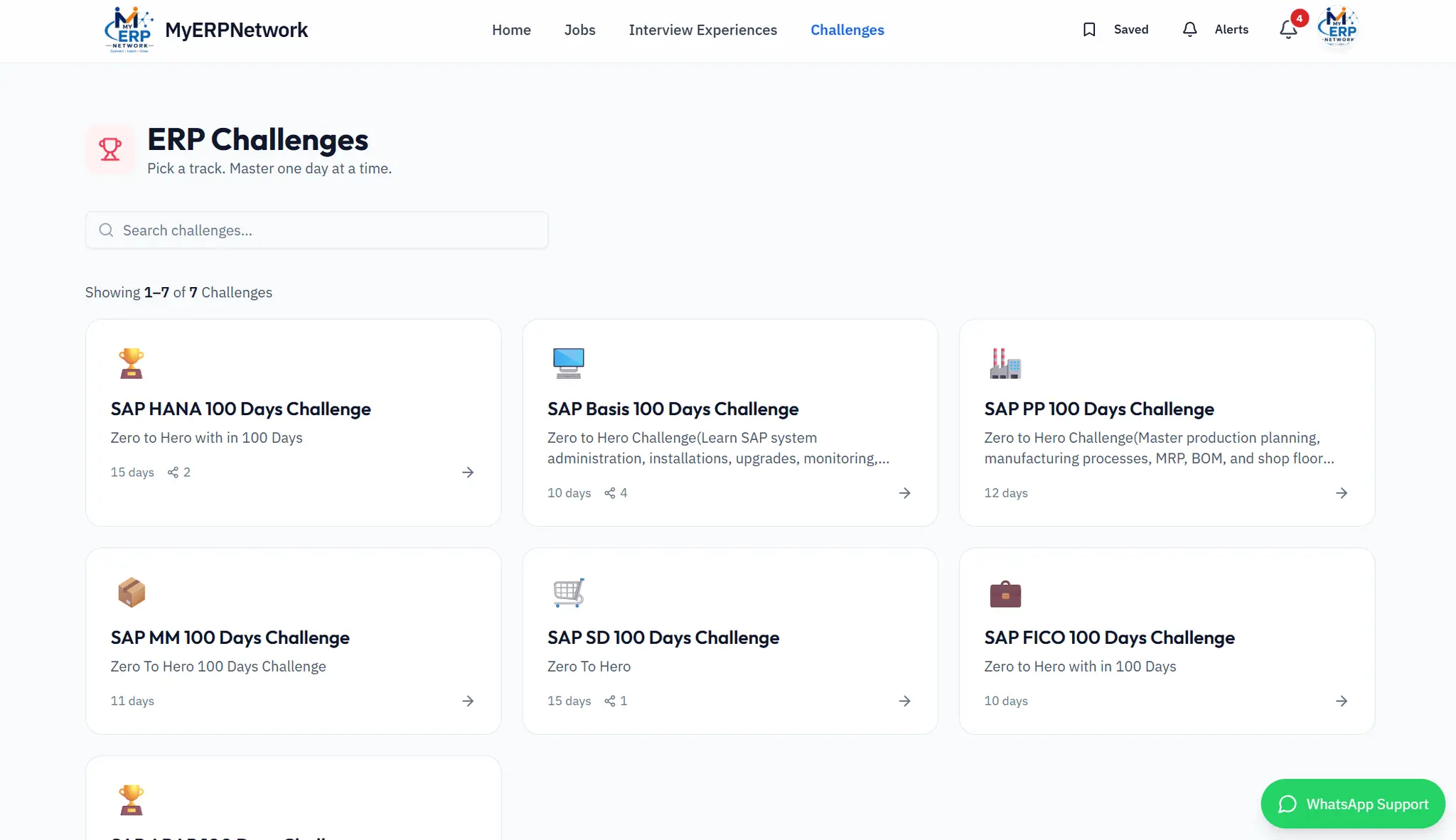Click share icon on SAP HANA card
1456x840 pixels.
[173, 473]
